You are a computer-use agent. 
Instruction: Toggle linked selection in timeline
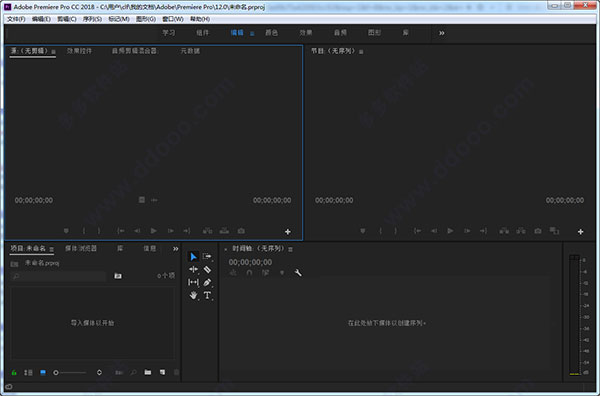coord(266,273)
